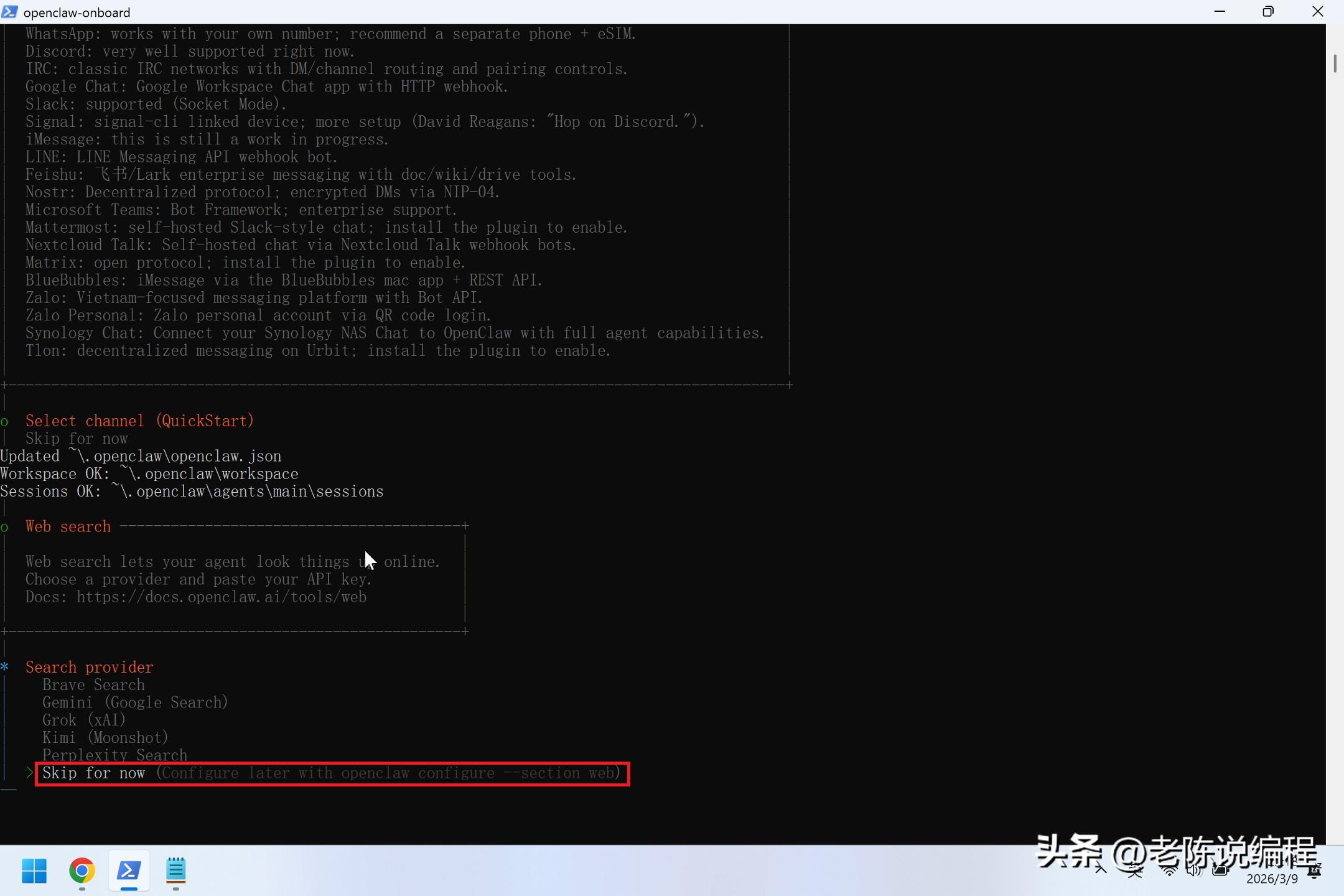Open the docs.openclaw.ai/tools/web link
Screen dimensions: 1344x896
(222, 597)
